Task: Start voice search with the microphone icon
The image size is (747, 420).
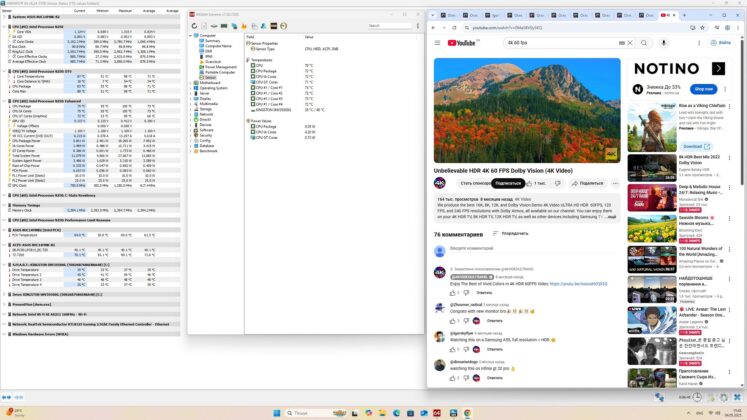Action: (663, 43)
